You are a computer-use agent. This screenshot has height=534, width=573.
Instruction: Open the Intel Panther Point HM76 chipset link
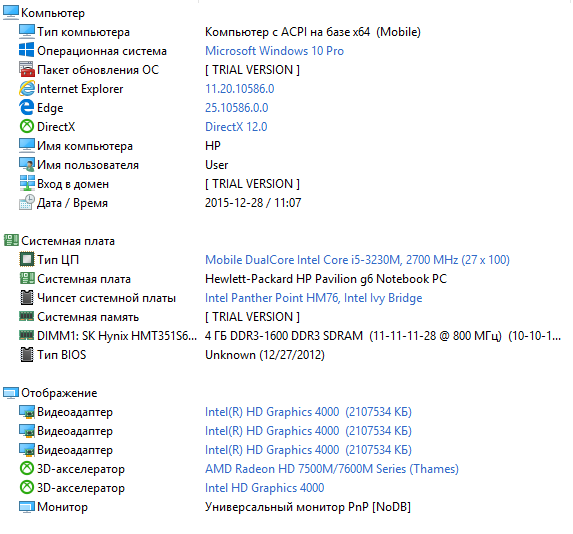click(314, 298)
